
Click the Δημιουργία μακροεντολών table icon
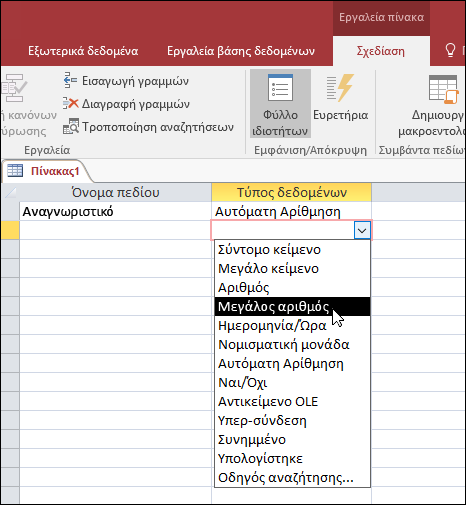click(x=443, y=89)
